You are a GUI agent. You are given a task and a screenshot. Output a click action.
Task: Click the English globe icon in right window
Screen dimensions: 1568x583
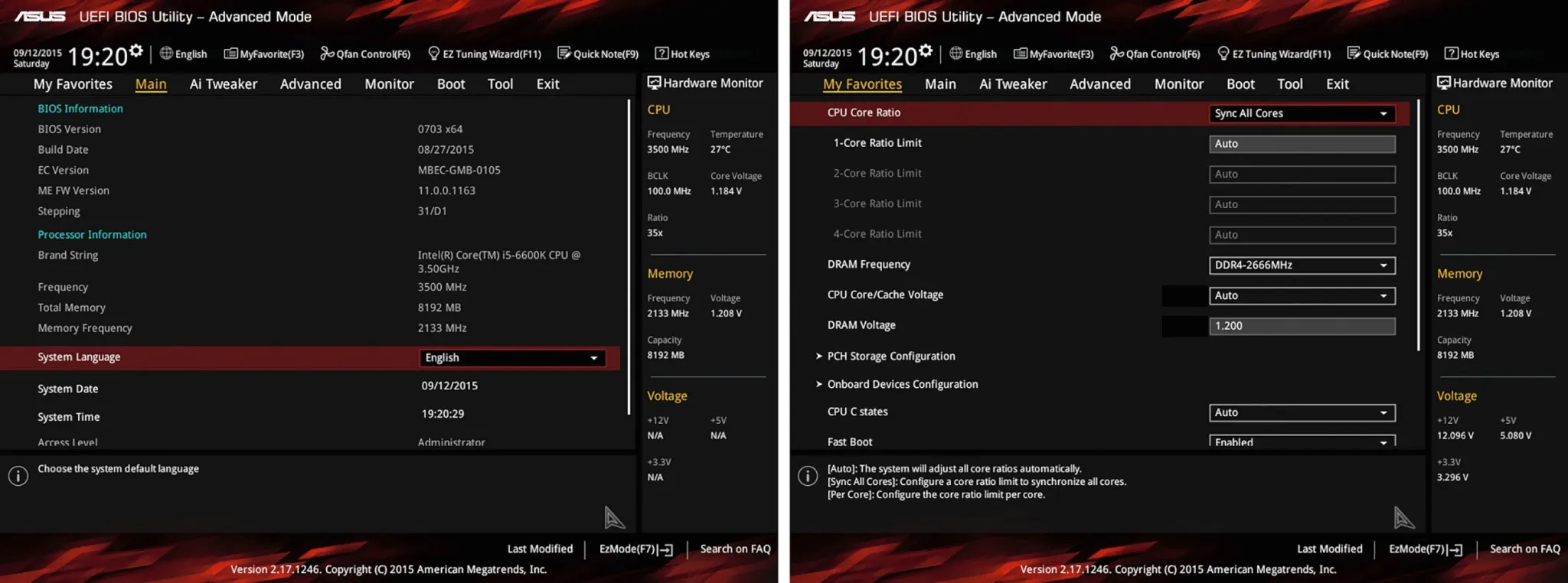coord(955,53)
